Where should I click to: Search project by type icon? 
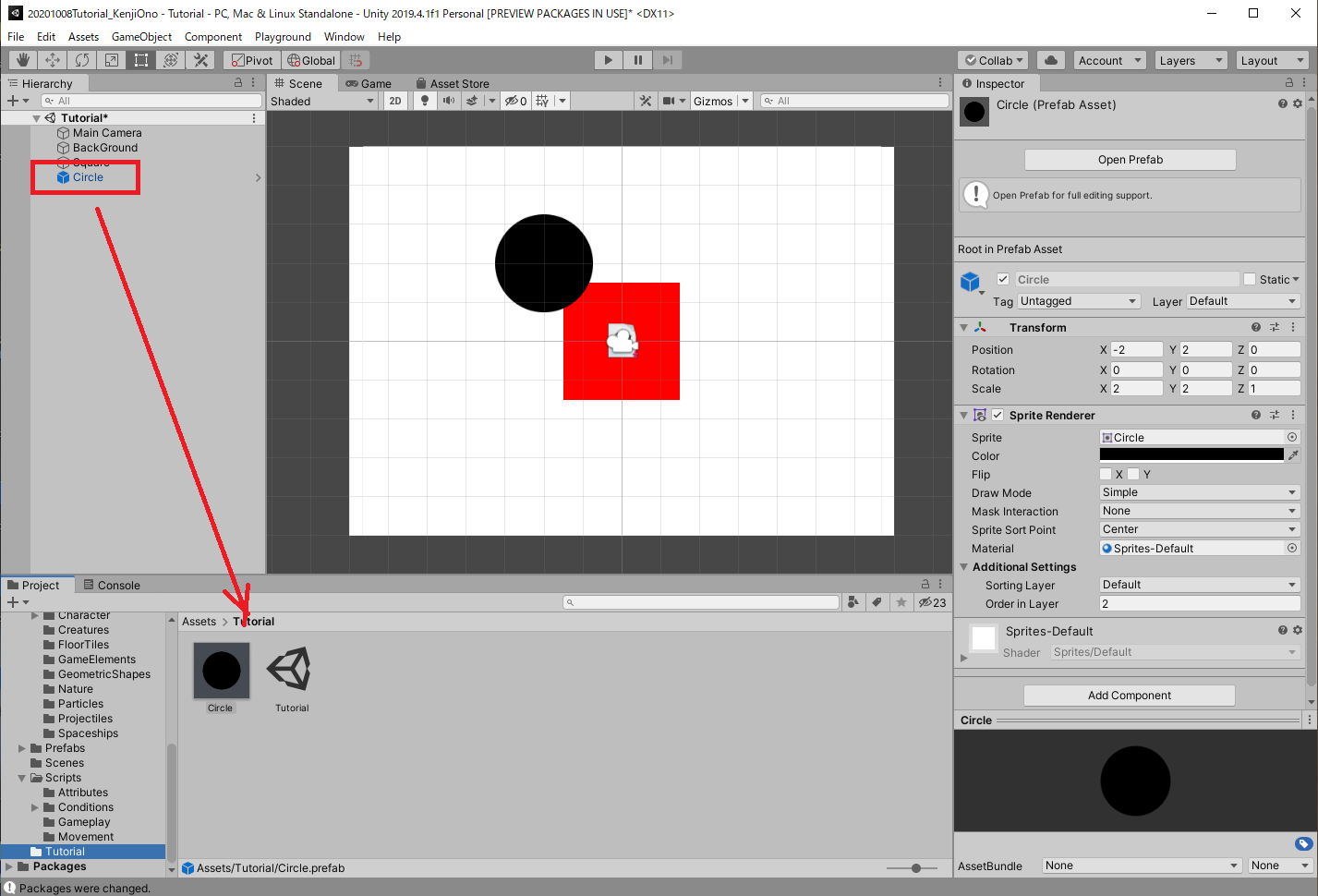tap(853, 602)
